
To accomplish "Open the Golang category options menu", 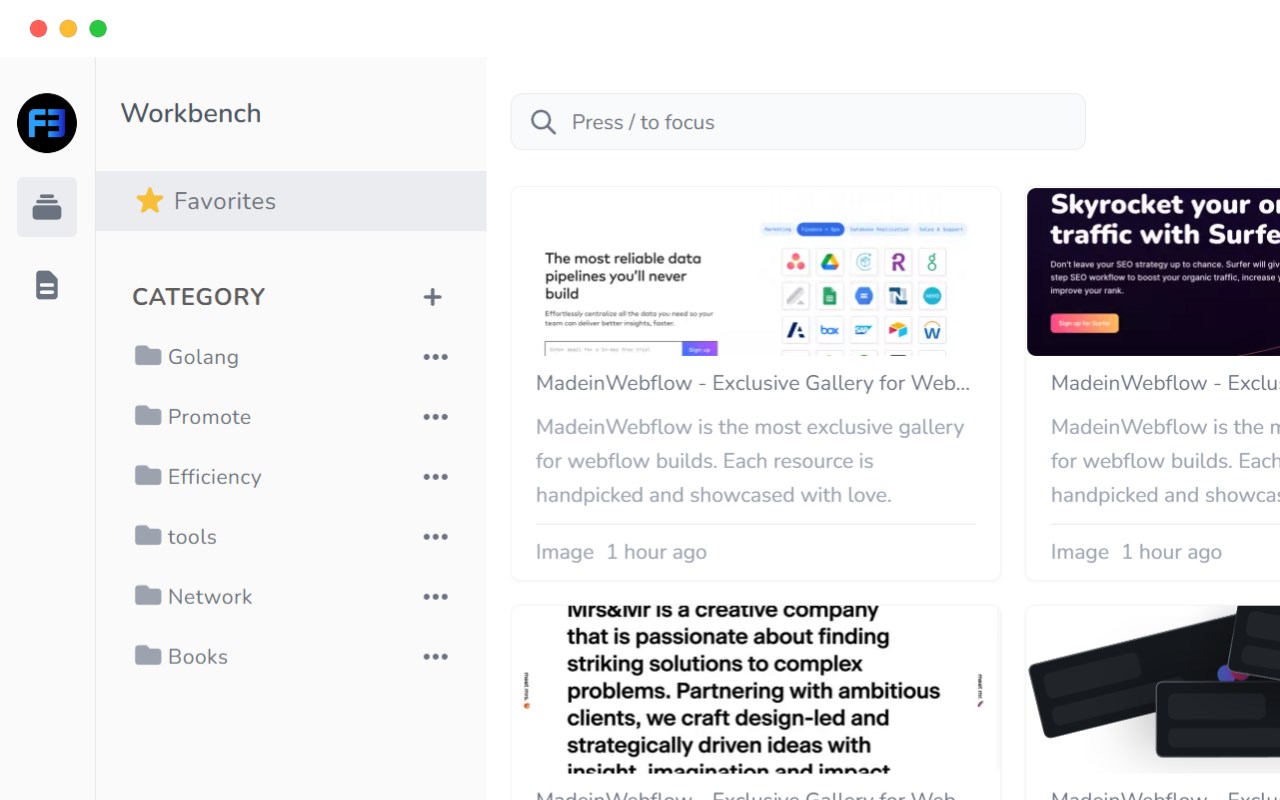I will 435,357.
